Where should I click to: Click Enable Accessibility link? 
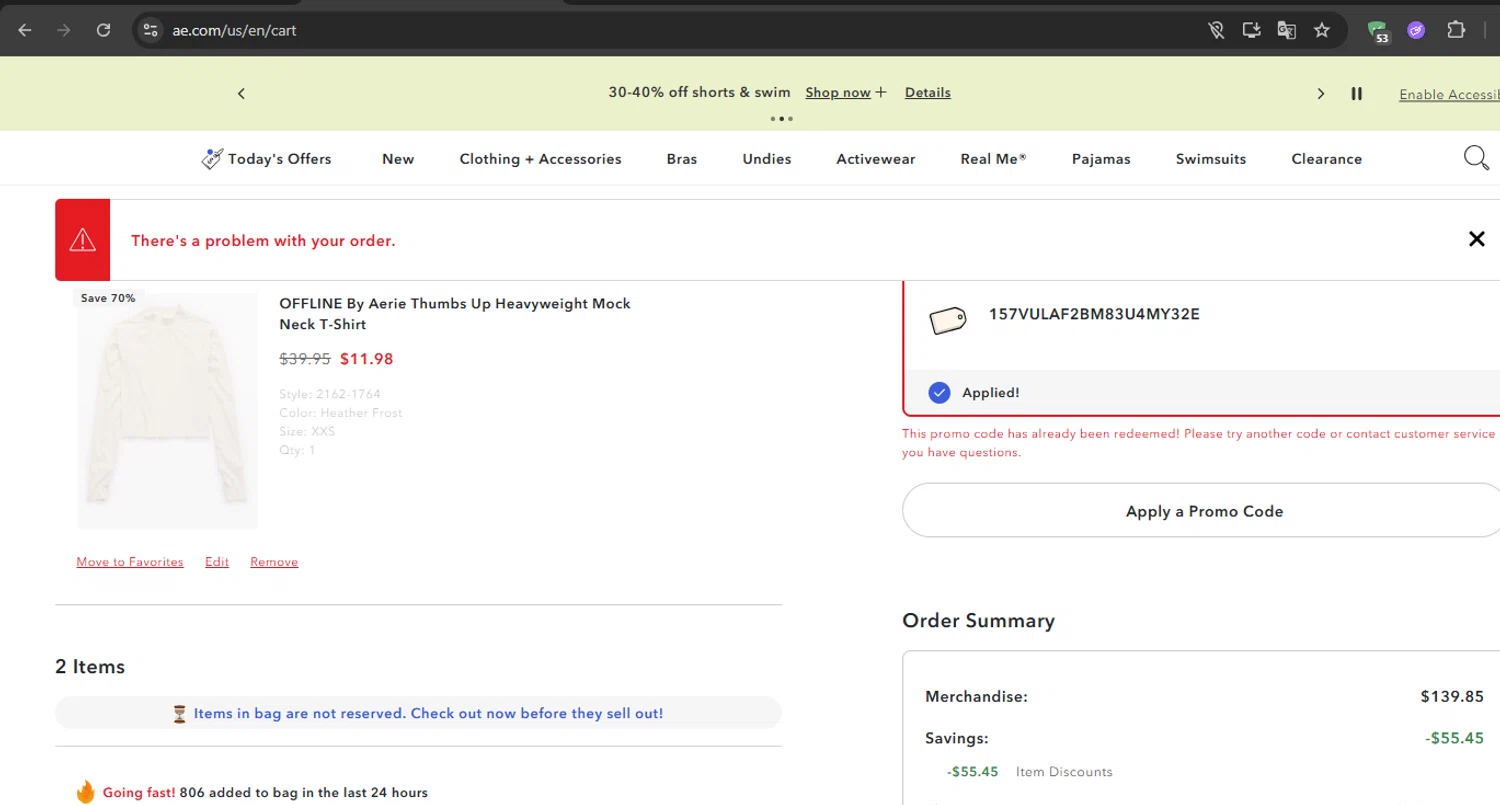(x=1449, y=94)
